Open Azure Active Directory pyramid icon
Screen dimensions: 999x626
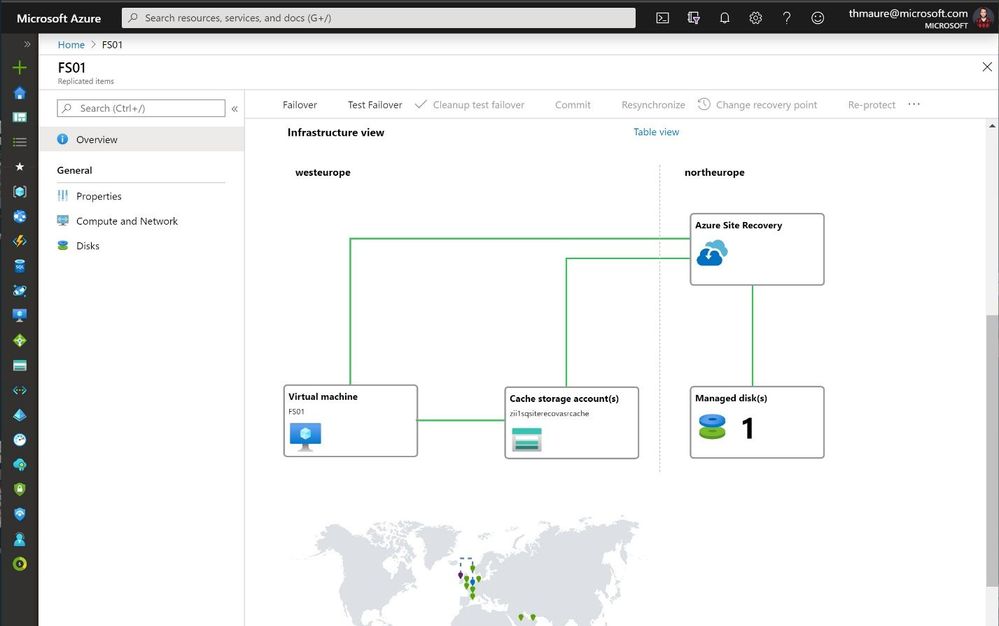[20, 415]
